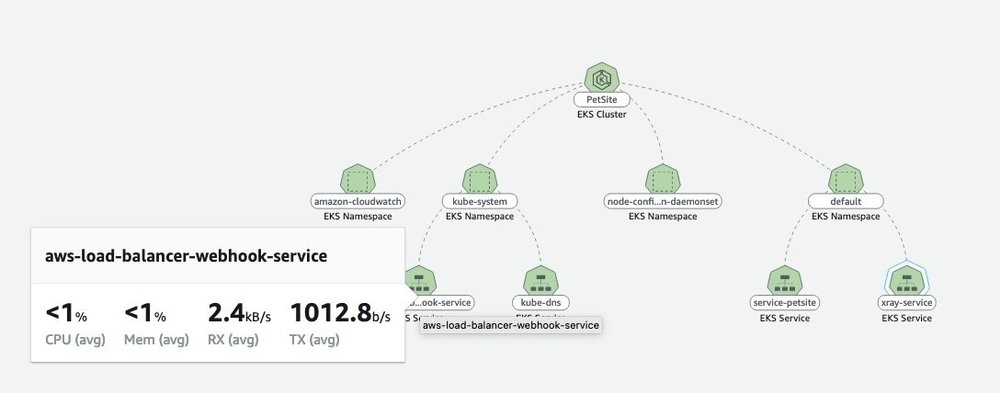Click the service-petsite label pill
Image resolution: width=1000 pixels, height=393 pixels.
[784, 302]
